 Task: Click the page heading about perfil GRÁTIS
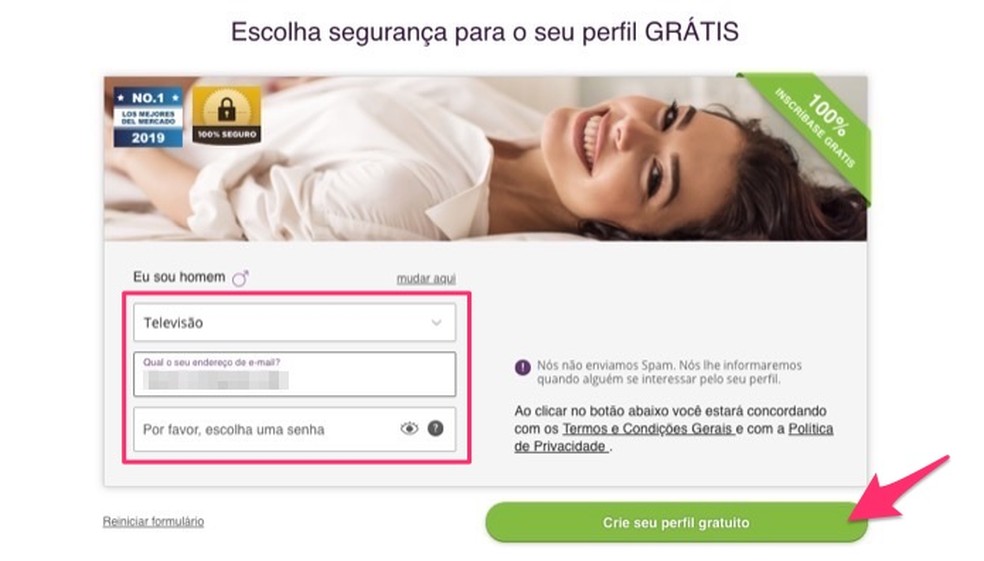tap(484, 31)
